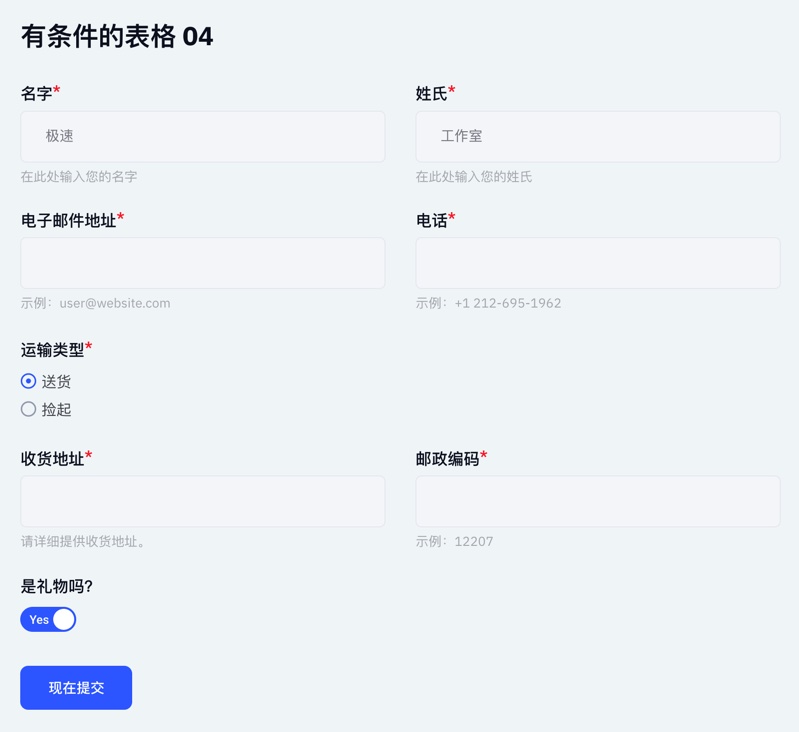
Task: Click the 有条件的表格 04 heading
Action: coord(117,37)
